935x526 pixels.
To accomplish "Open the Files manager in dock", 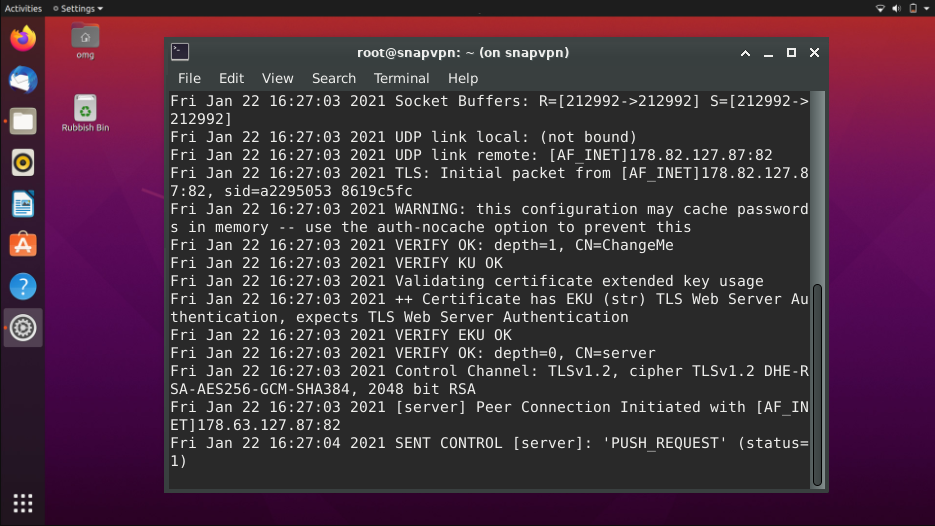I will (23, 122).
